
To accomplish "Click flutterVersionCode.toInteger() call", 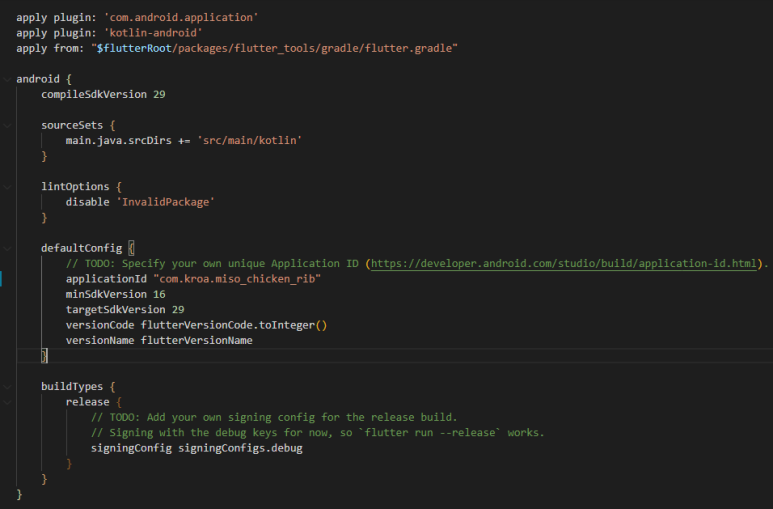I will click(234, 325).
